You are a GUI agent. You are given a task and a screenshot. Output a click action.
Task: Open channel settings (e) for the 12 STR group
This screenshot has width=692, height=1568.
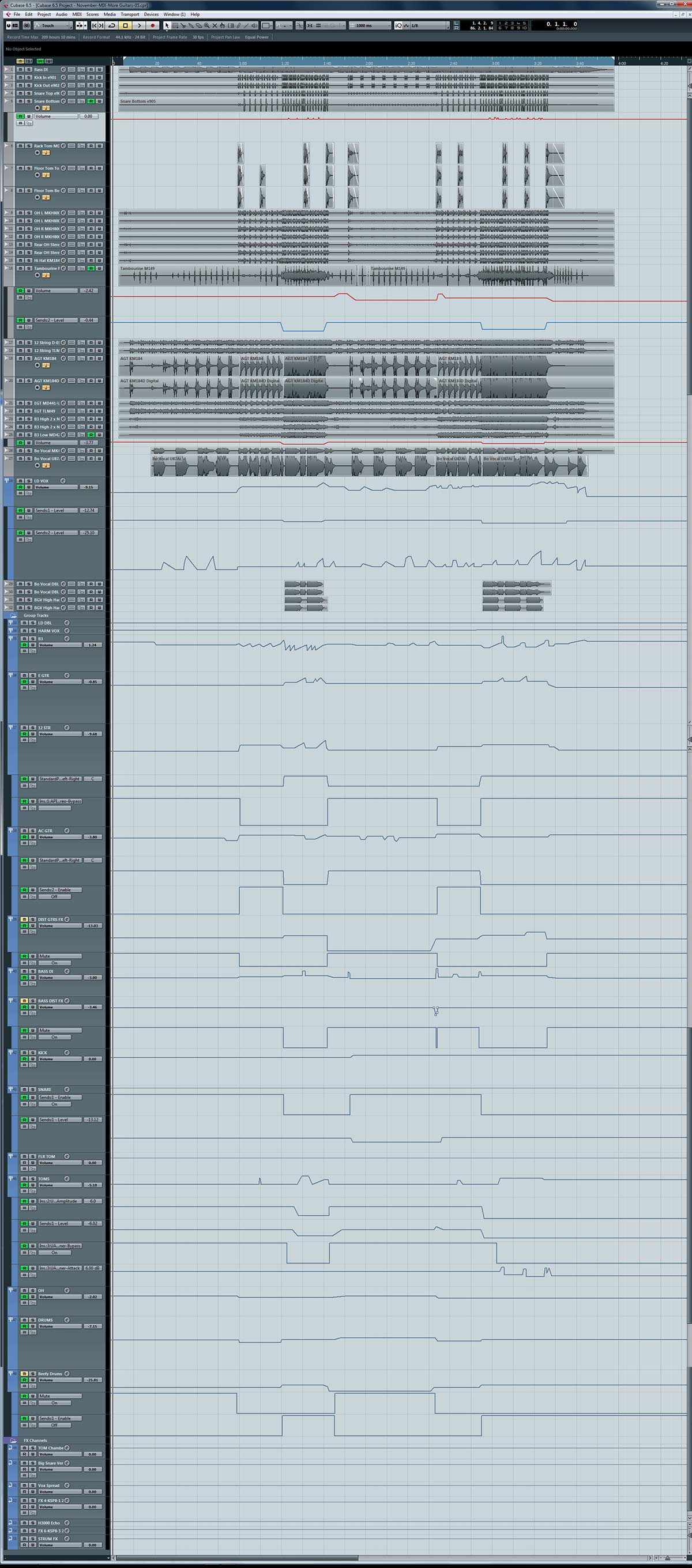[67, 728]
